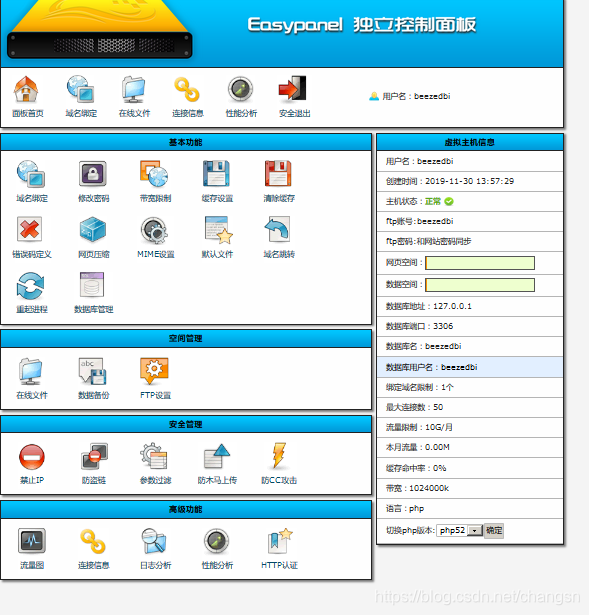The width and height of the screenshot is (589, 615).
Task: Open 缓存设置 floppy disk icon
Action: pos(216,173)
